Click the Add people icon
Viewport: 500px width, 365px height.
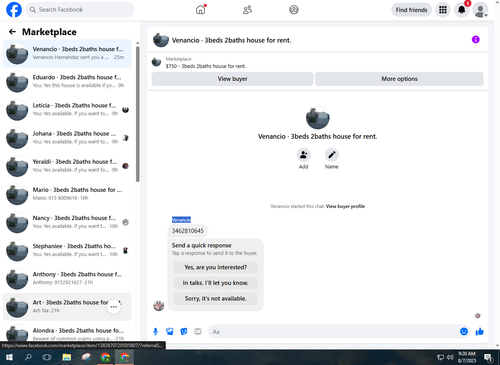(x=304, y=155)
